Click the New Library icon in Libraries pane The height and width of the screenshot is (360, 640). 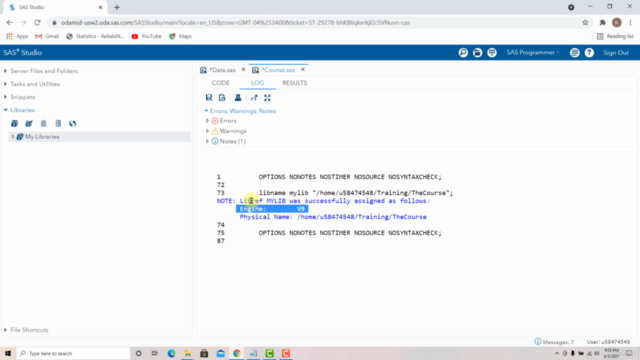point(14,123)
